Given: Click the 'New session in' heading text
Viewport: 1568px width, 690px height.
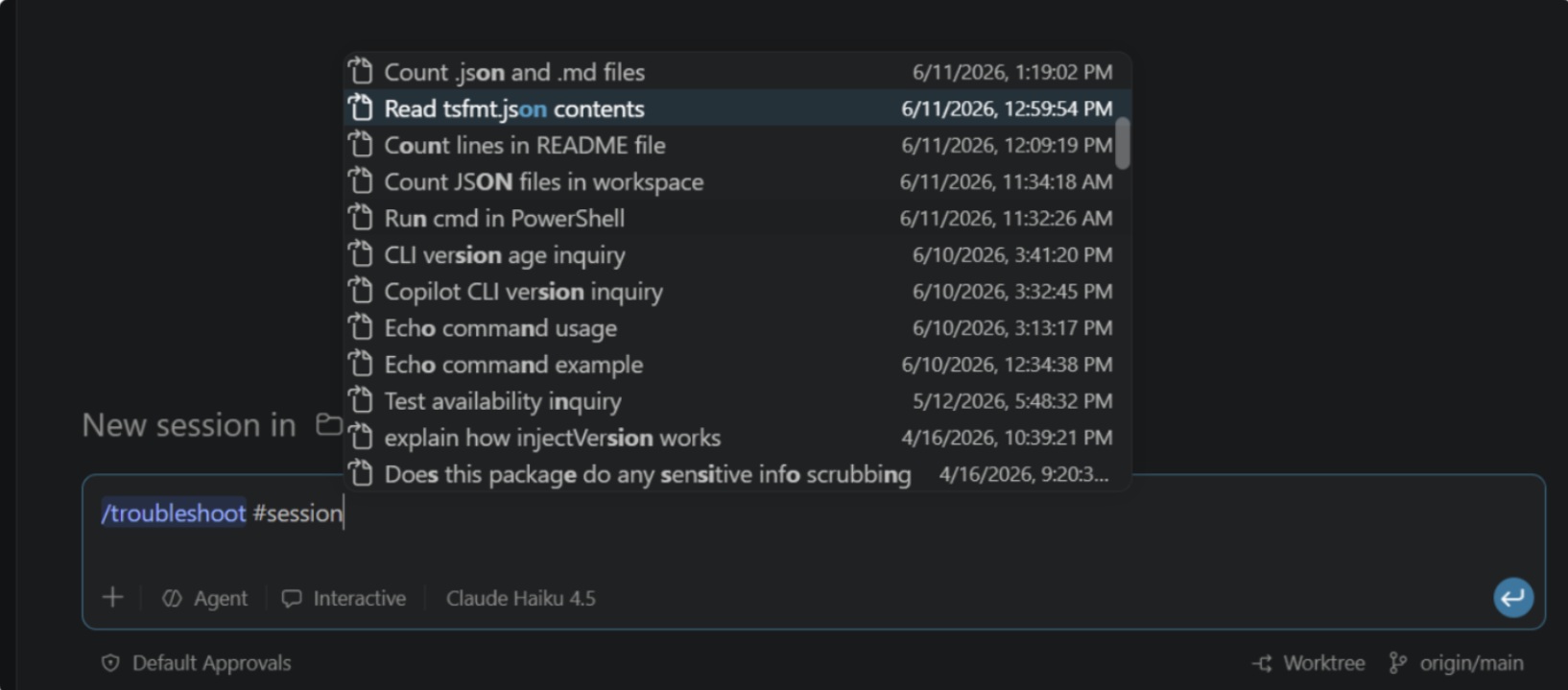Looking at the screenshot, I should pyautogui.click(x=189, y=424).
